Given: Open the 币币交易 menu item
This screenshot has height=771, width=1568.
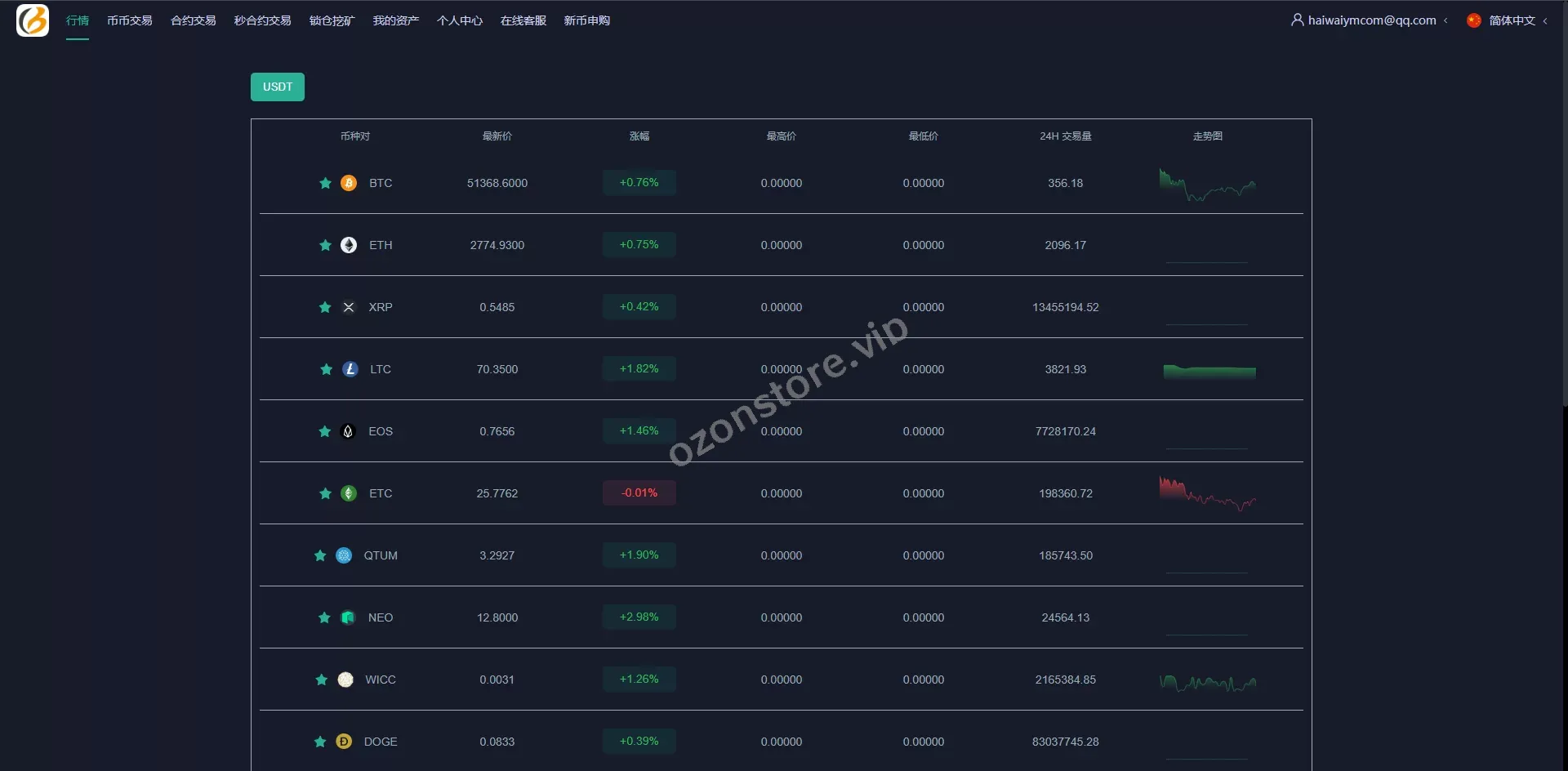Looking at the screenshot, I should click(x=129, y=20).
